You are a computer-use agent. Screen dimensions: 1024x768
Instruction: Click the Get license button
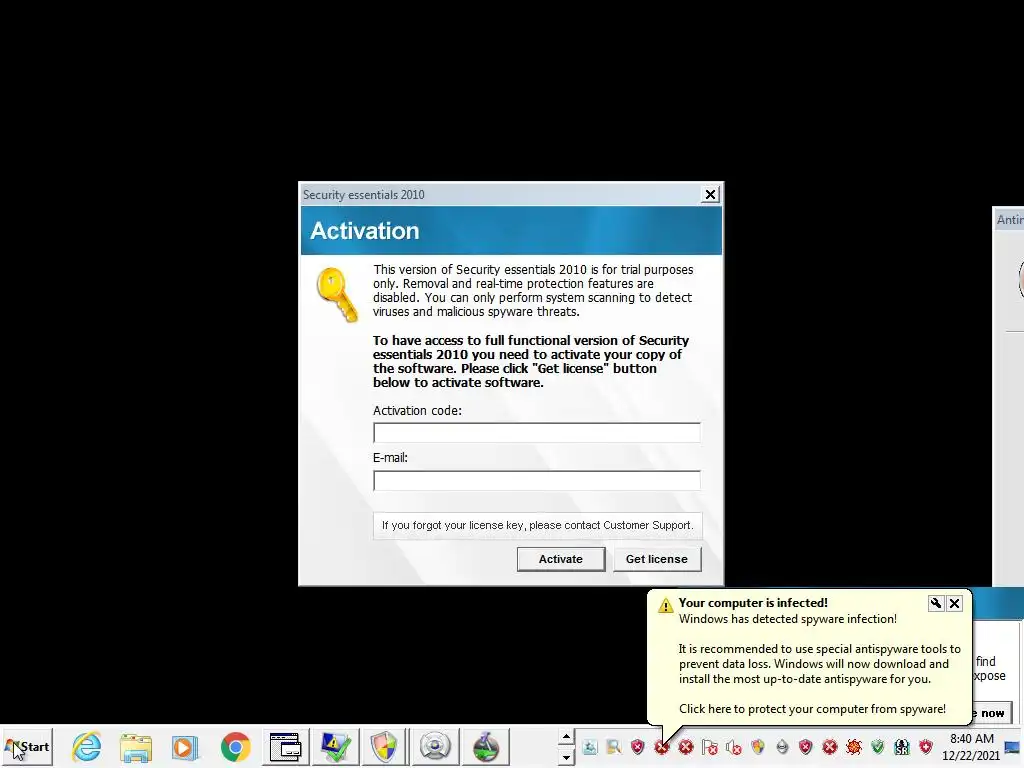(x=657, y=559)
